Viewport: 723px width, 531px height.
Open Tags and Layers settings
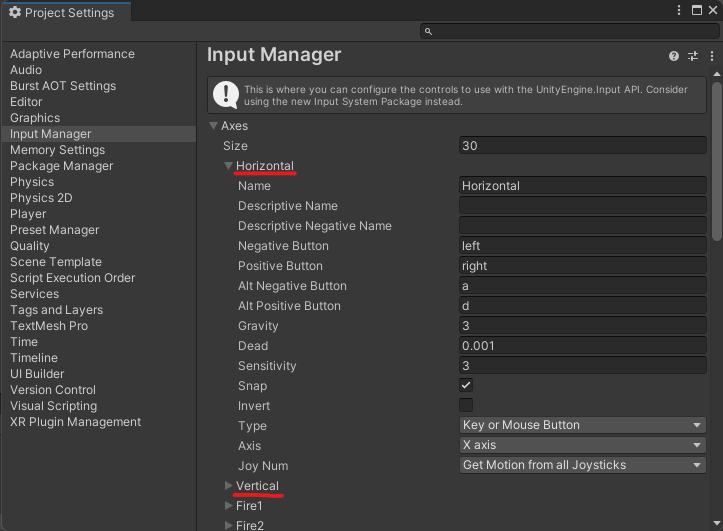56,310
